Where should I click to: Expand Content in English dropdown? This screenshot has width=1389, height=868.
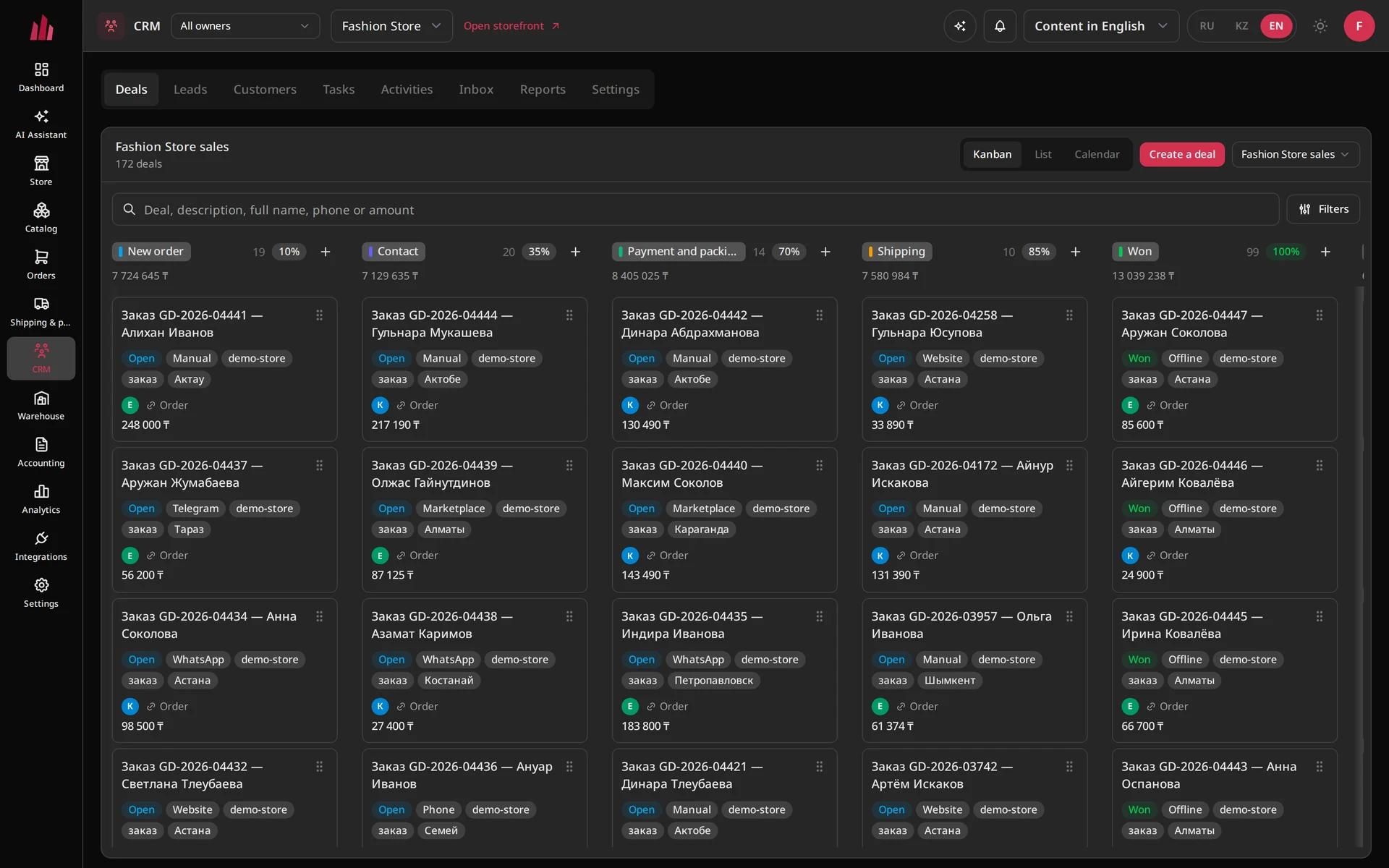pos(1101,26)
